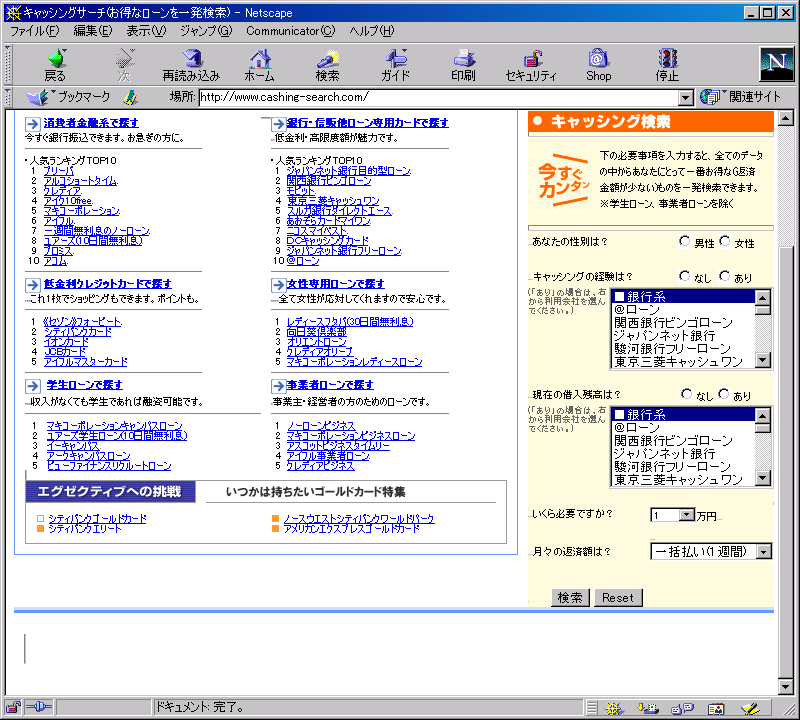This screenshot has width=800, height=720.
Task: Click the location page proxy icon beside 場所
Action: [131, 97]
